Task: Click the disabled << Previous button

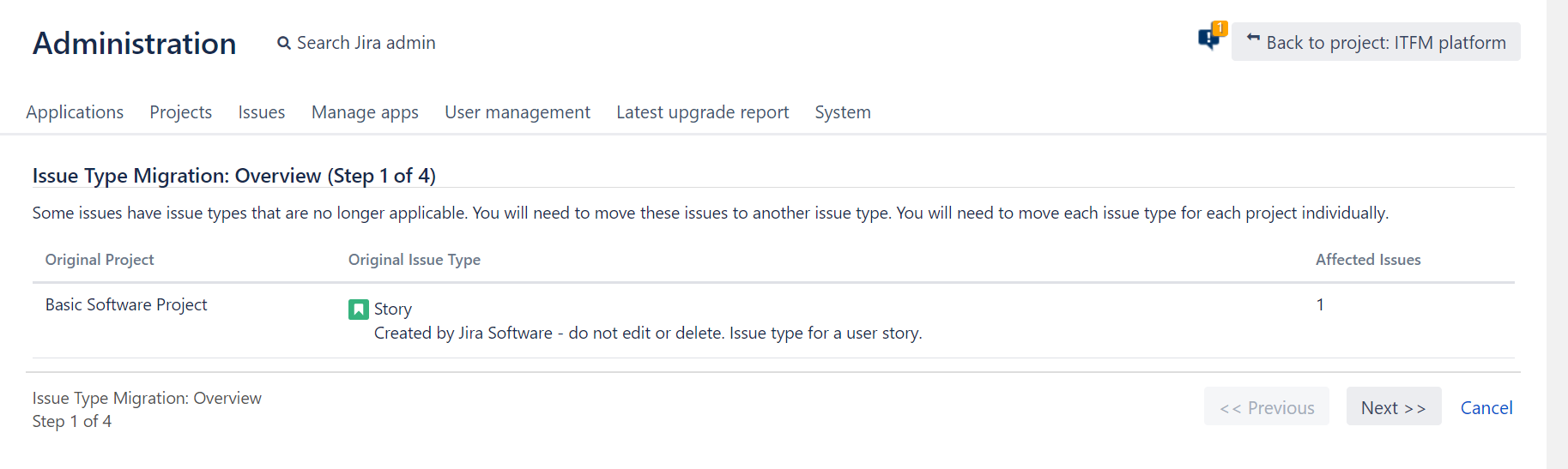Action: (1267, 407)
